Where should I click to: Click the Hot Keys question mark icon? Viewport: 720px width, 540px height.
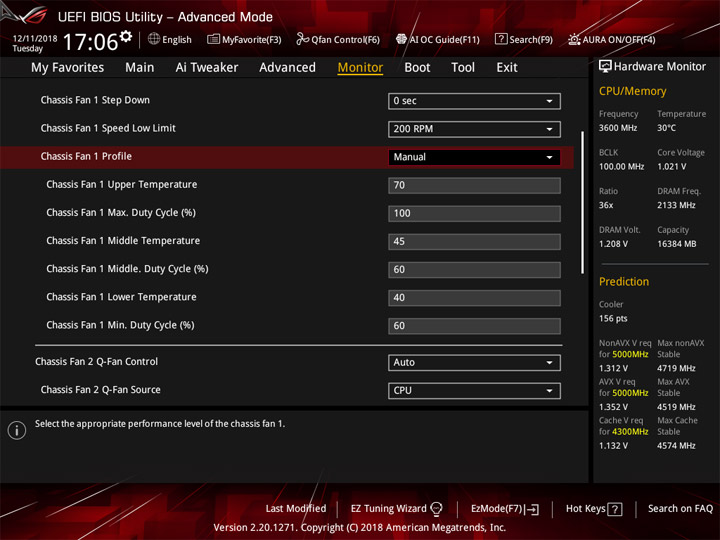point(614,509)
